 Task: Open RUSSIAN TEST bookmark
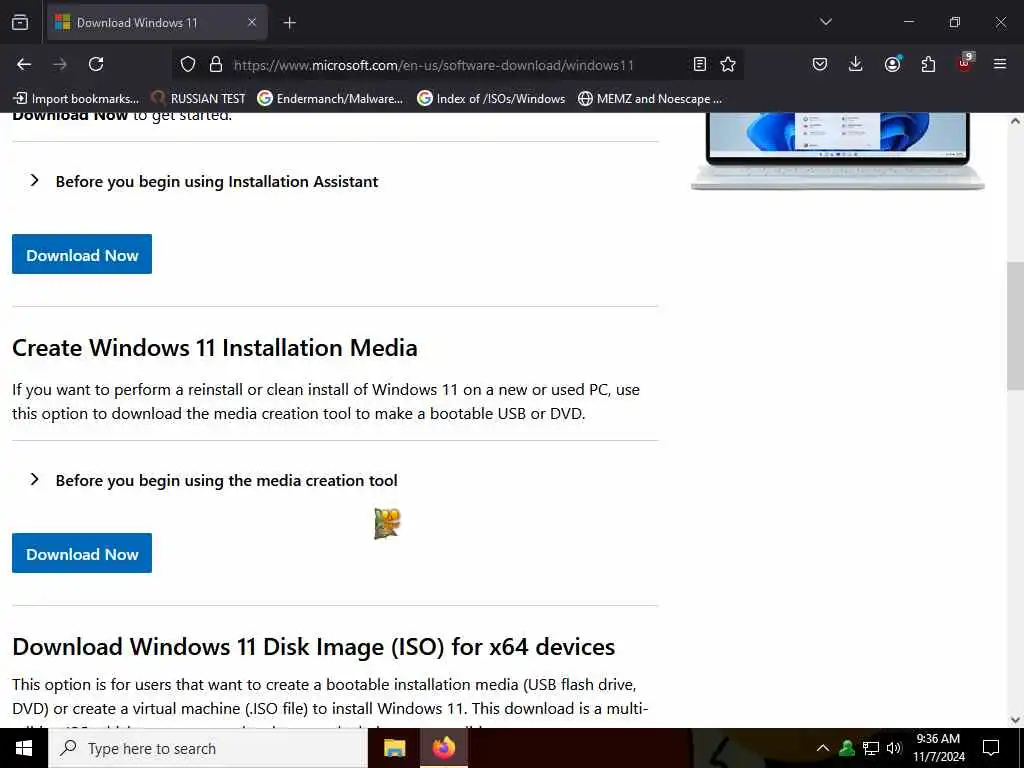click(198, 99)
